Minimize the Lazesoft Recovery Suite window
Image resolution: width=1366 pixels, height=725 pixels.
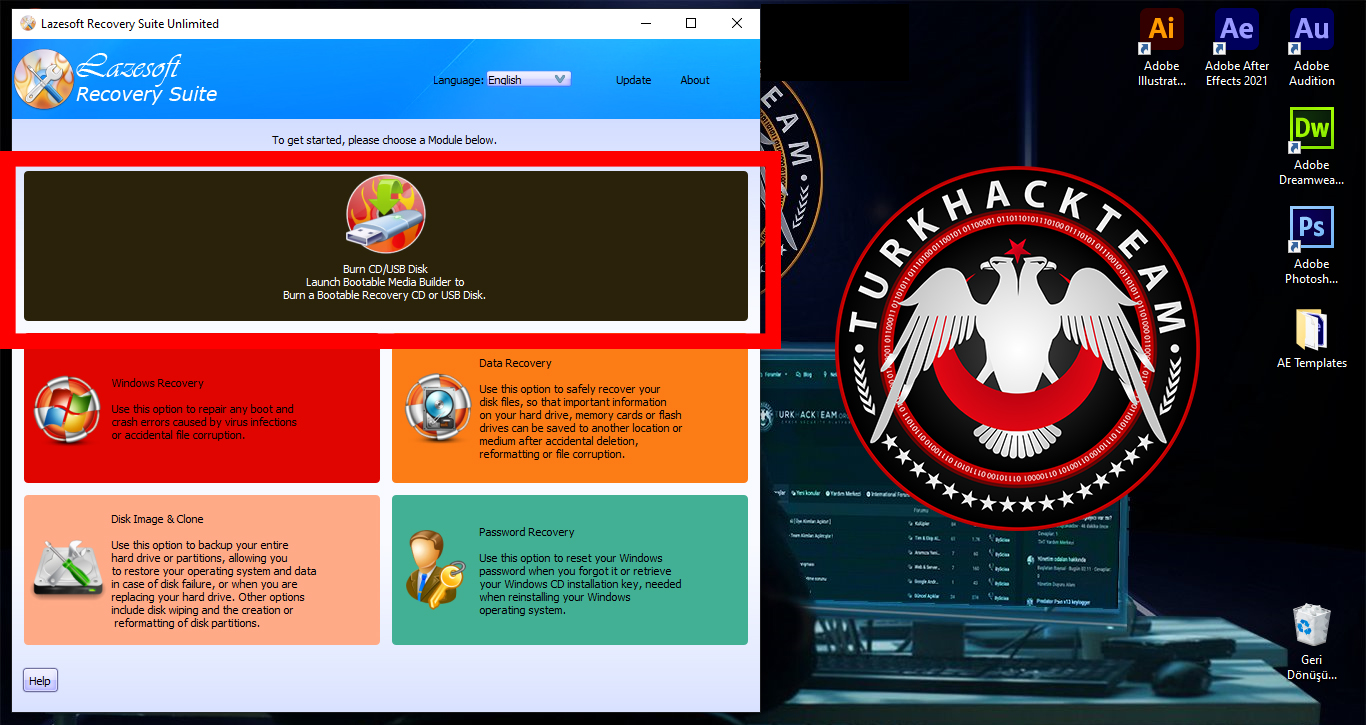(x=645, y=23)
